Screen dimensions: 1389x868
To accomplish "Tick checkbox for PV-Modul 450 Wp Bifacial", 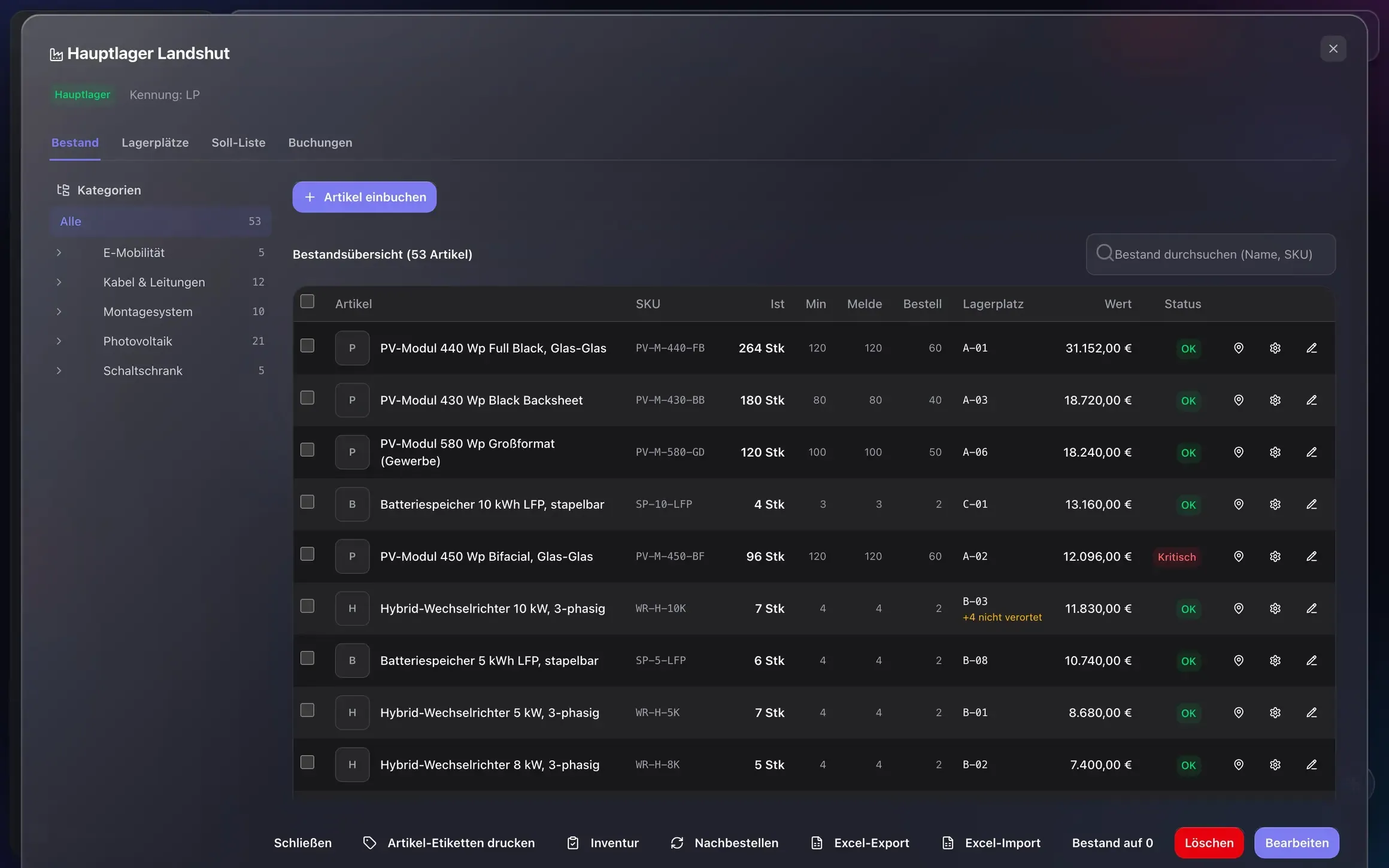I will pyautogui.click(x=307, y=554).
